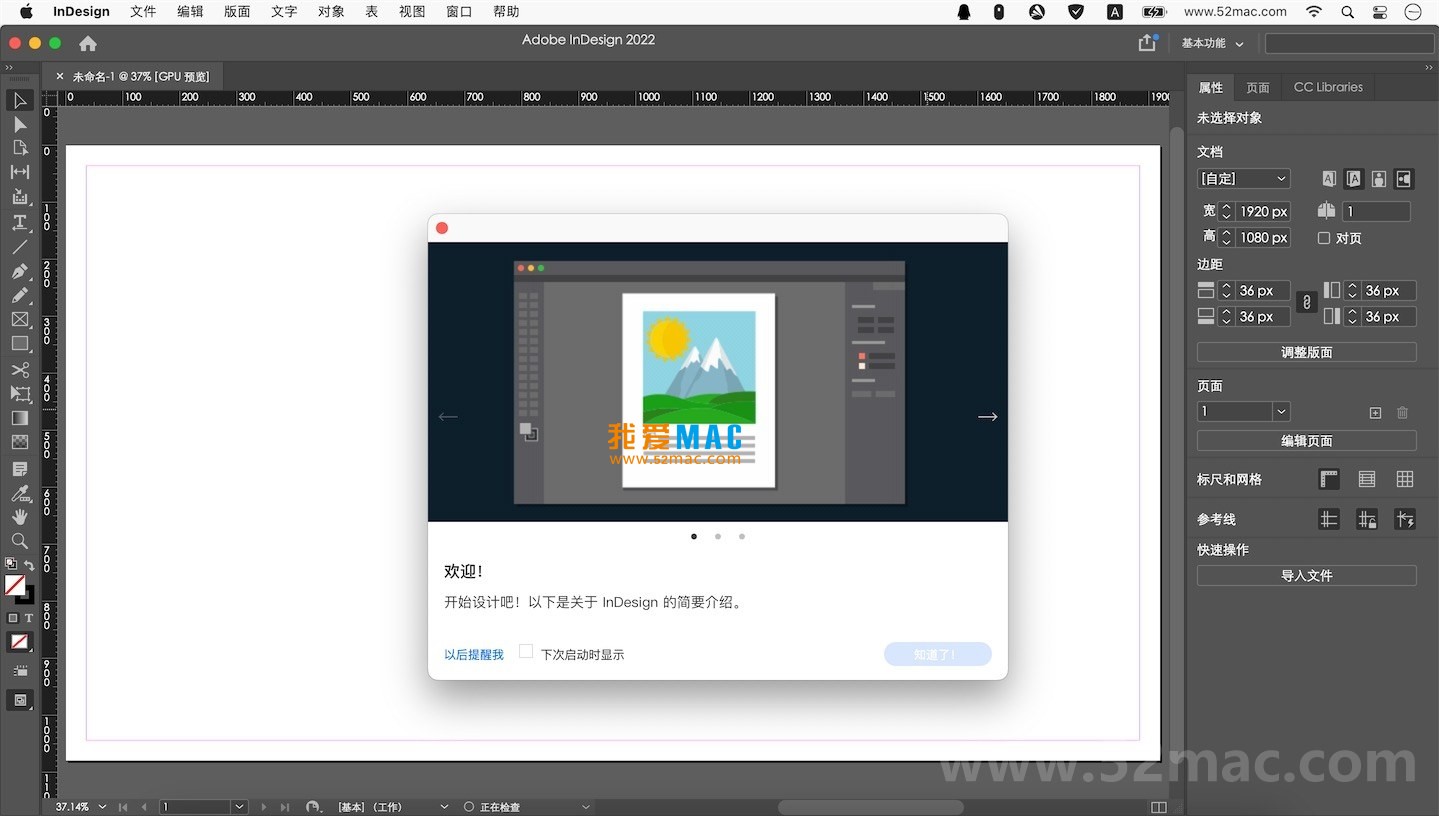The width and height of the screenshot is (1439, 816).
Task: Click the 导入文件 button
Action: click(x=1307, y=575)
